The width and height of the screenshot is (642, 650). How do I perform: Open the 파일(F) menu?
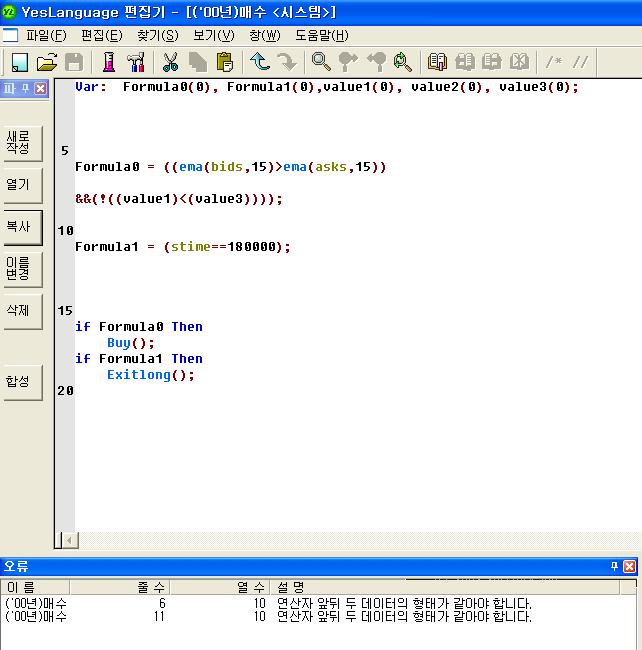pos(46,35)
